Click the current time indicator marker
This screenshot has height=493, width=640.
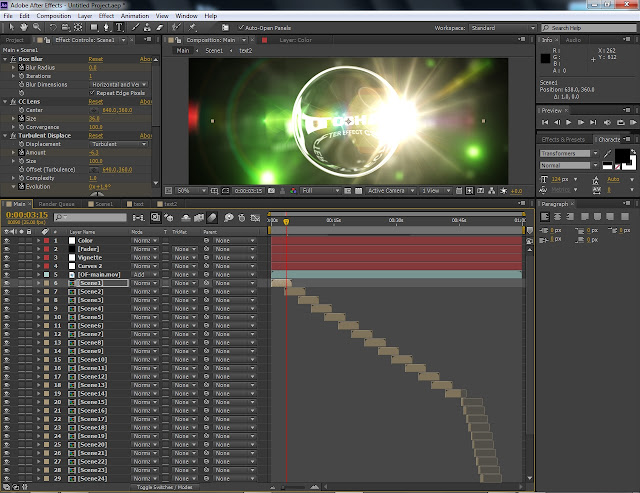(287, 222)
